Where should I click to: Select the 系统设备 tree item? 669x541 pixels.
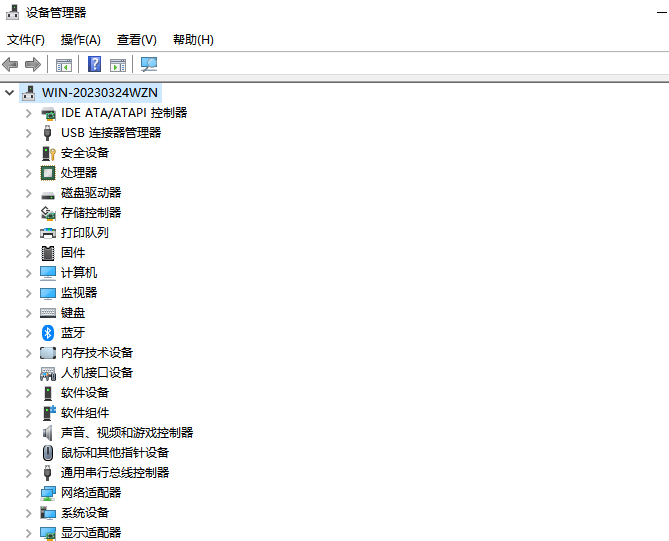pyautogui.click(x=85, y=513)
